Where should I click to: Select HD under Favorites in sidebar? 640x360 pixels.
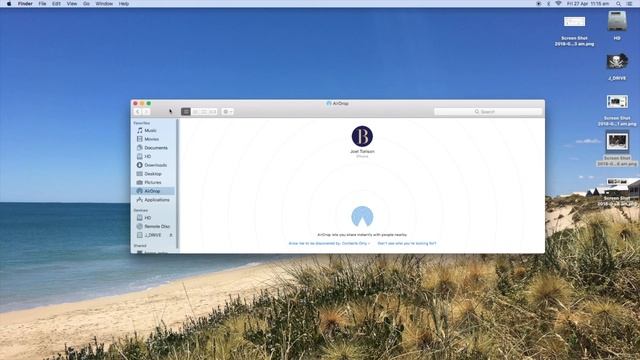(153, 156)
